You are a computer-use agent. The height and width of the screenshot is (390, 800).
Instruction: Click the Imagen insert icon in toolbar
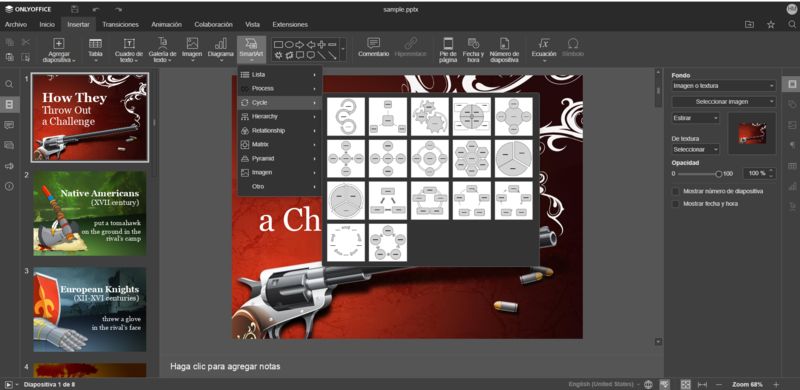pos(192,44)
